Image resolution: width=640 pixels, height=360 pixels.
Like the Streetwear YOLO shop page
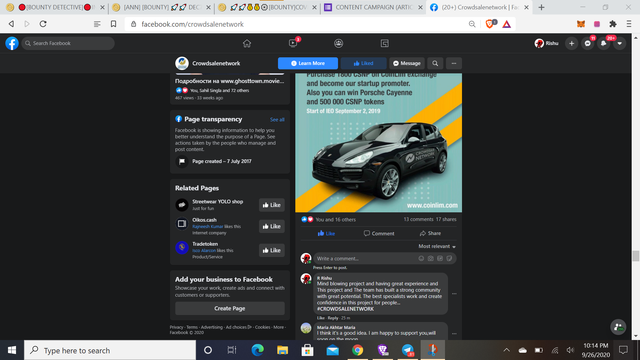[271, 205]
